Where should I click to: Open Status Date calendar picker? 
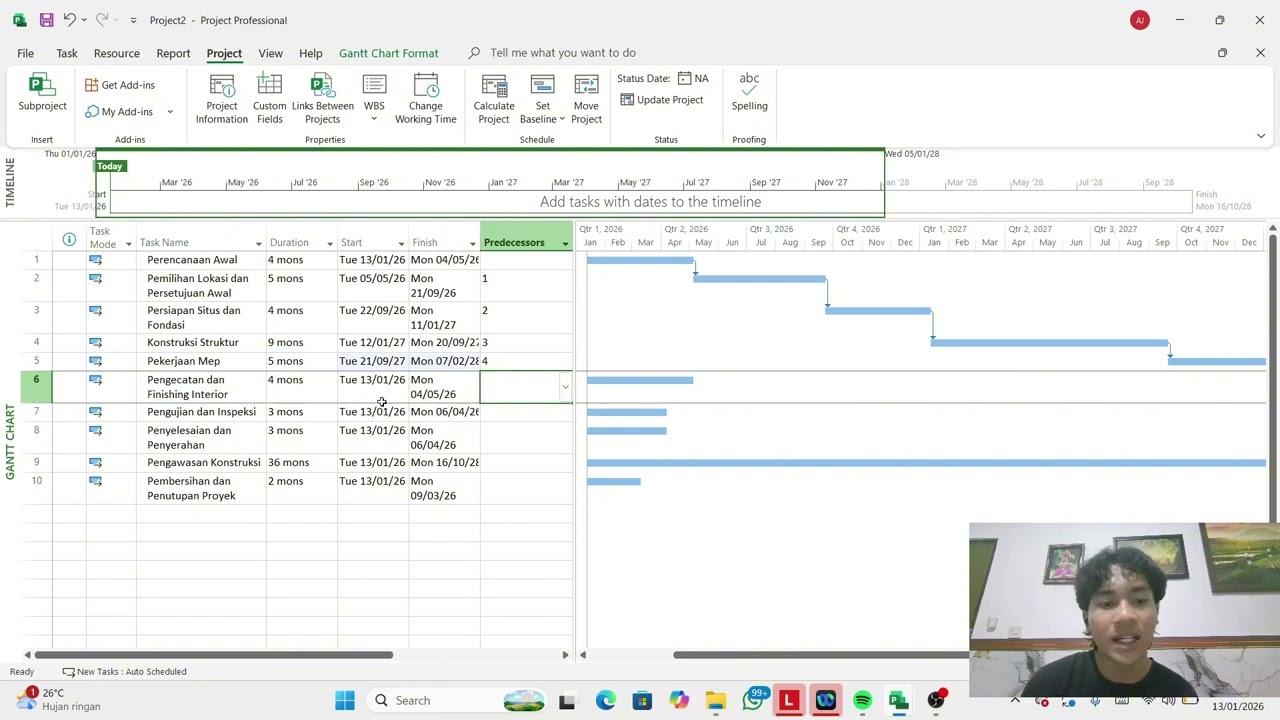click(685, 78)
